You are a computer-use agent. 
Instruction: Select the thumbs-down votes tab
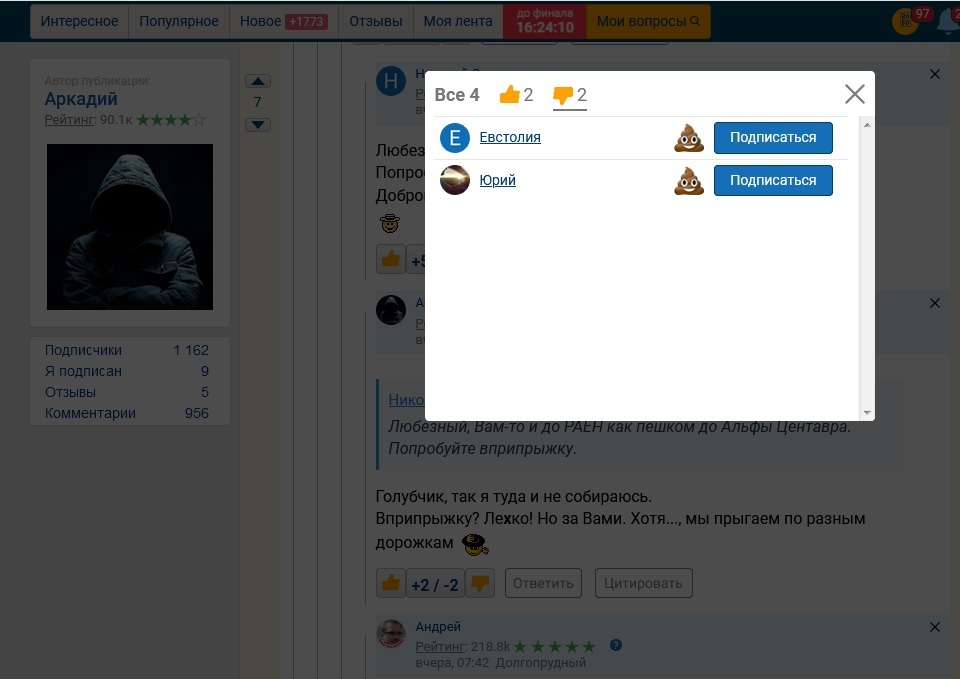[x=570, y=96]
